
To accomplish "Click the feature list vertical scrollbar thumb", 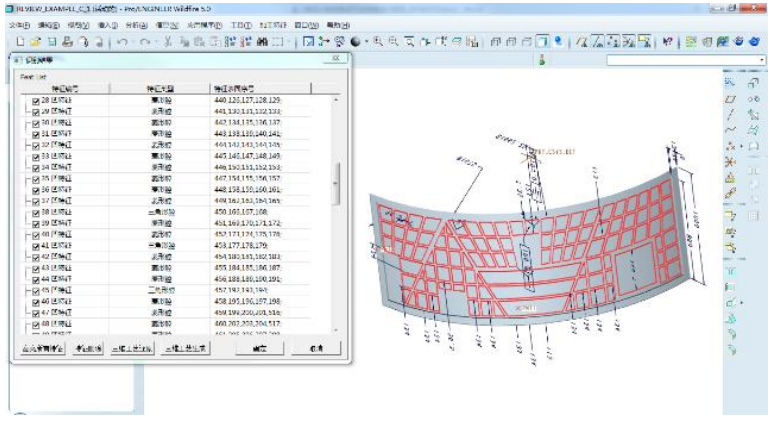I will (337, 183).
